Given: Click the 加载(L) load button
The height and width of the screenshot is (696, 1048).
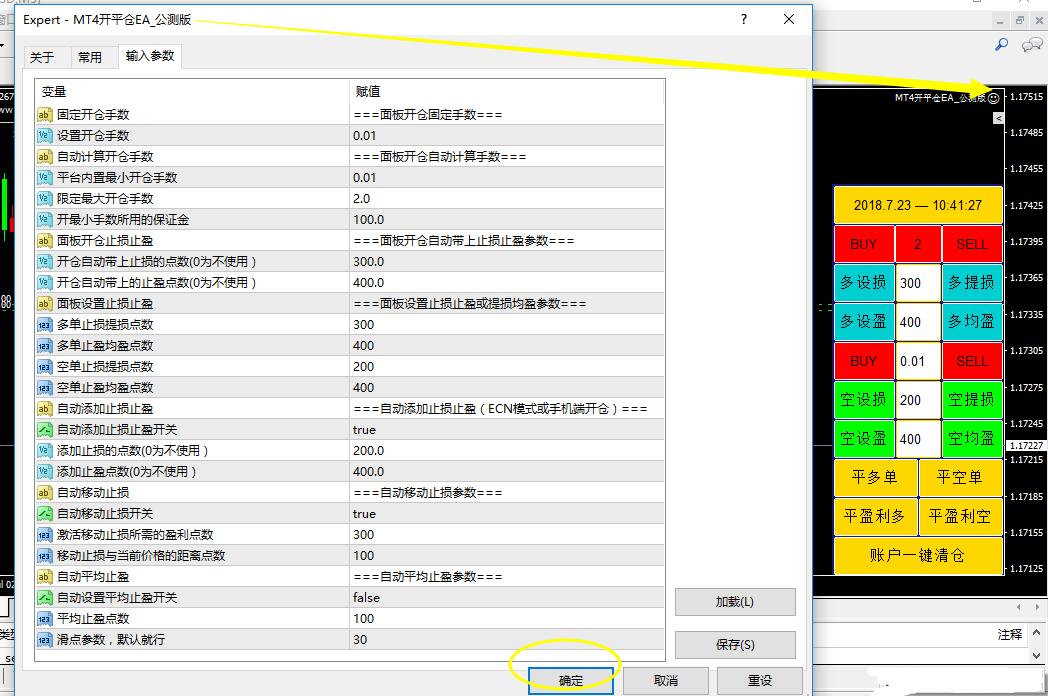Looking at the screenshot, I should tap(735, 602).
